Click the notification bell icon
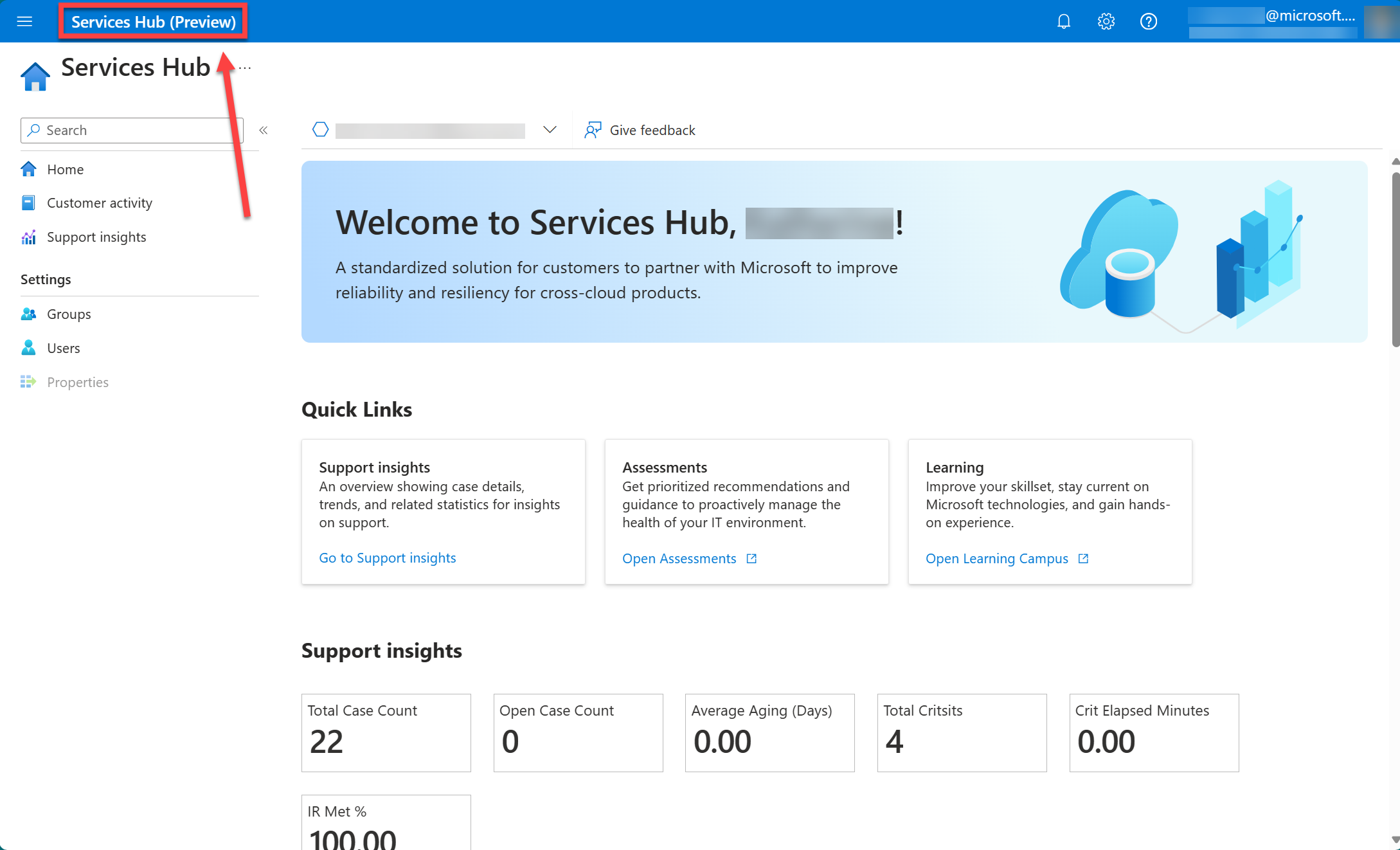Image resolution: width=1400 pixels, height=850 pixels. pyautogui.click(x=1064, y=20)
